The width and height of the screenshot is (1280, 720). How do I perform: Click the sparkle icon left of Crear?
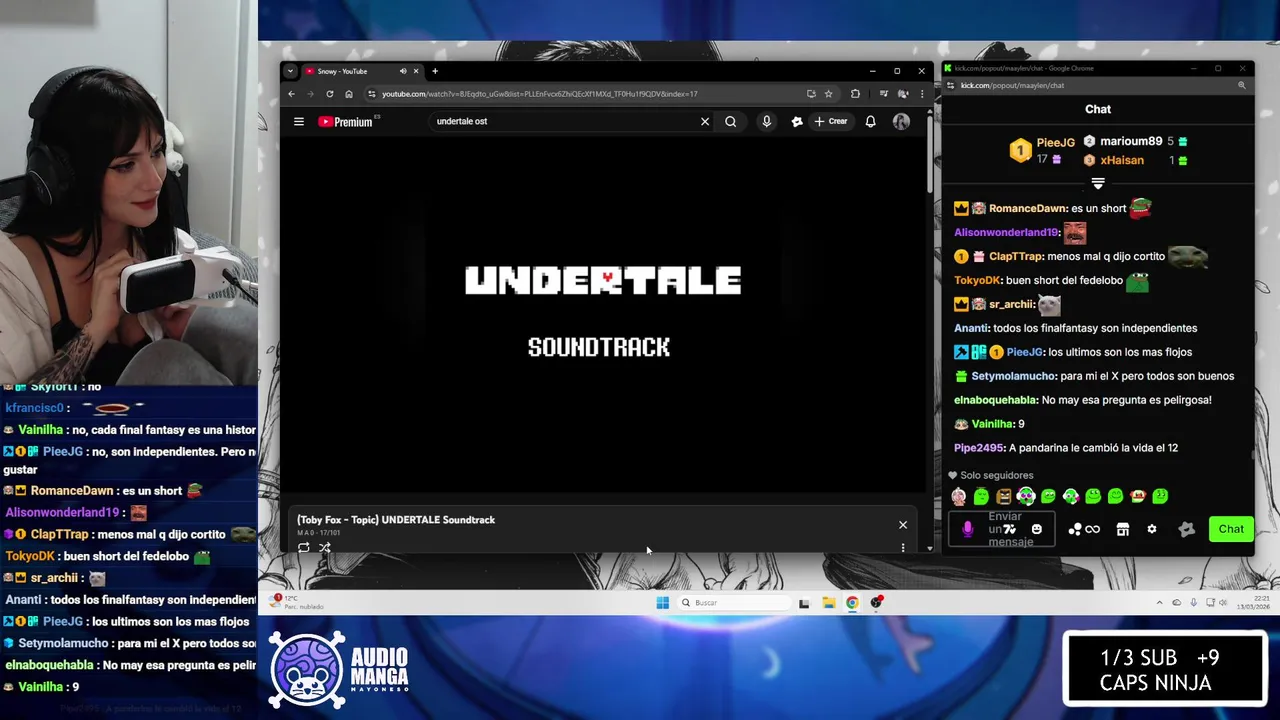[x=797, y=122]
